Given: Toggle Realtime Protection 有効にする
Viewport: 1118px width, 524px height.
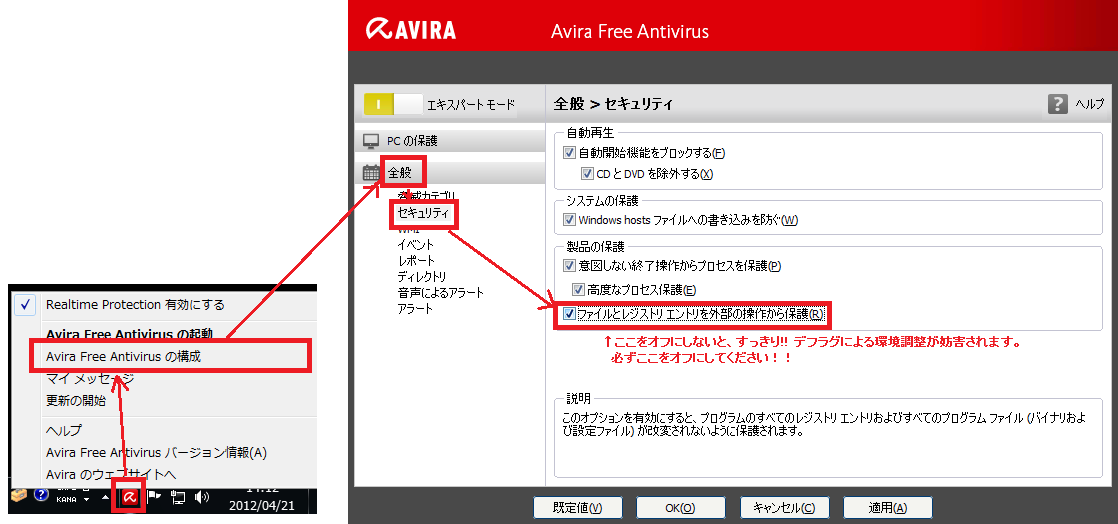Looking at the screenshot, I should 135,304.
